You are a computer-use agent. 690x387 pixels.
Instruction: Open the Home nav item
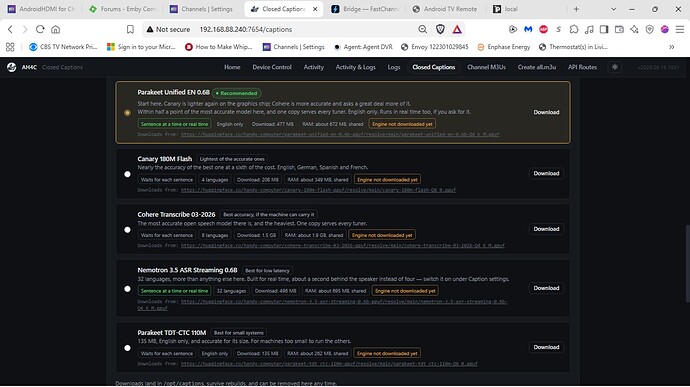click(x=232, y=67)
